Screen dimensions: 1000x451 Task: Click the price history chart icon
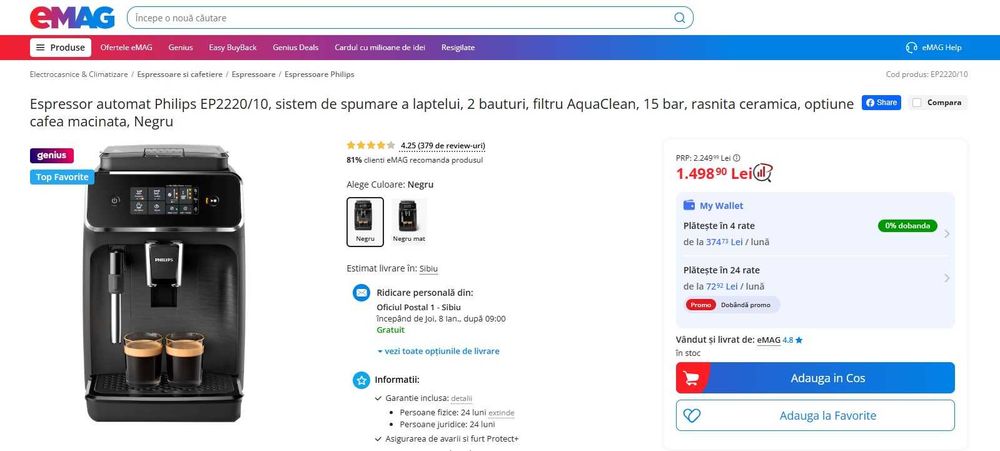pos(763,172)
